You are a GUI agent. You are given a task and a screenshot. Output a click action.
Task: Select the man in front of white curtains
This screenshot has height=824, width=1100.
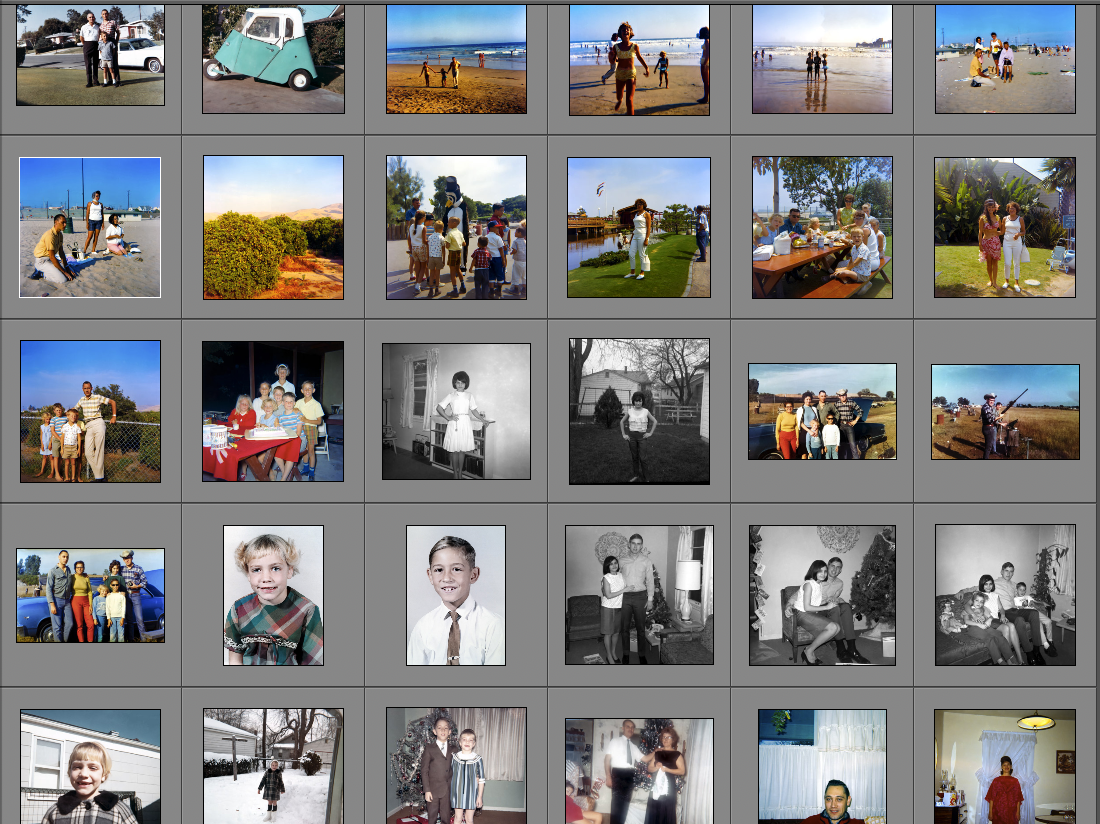822,766
